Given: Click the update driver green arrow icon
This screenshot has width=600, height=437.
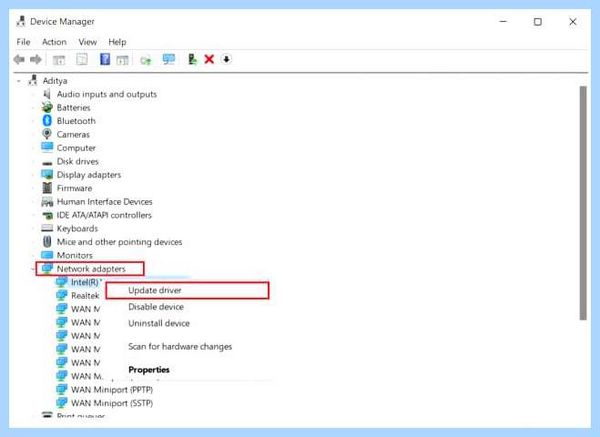Looking at the screenshot, I should 192,59.
